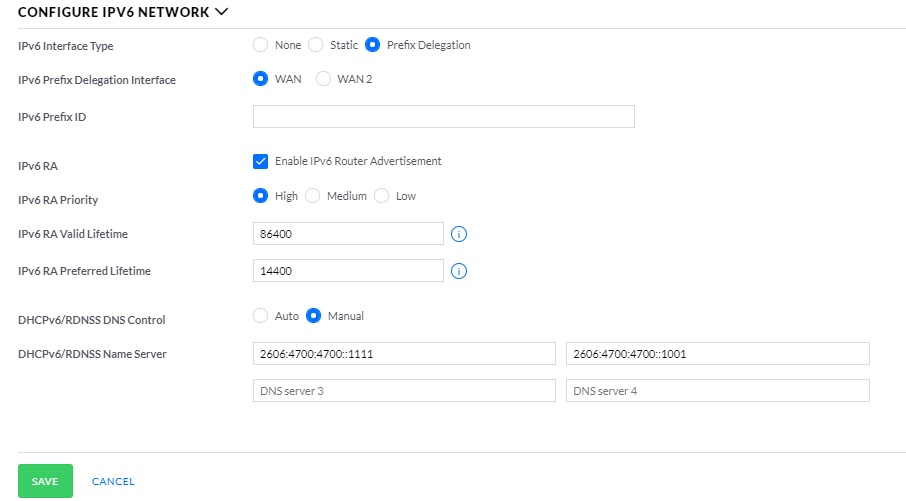906x501 pixels.
Task: Set IPv6 RA Priority to Low
Action: point(382,196)
